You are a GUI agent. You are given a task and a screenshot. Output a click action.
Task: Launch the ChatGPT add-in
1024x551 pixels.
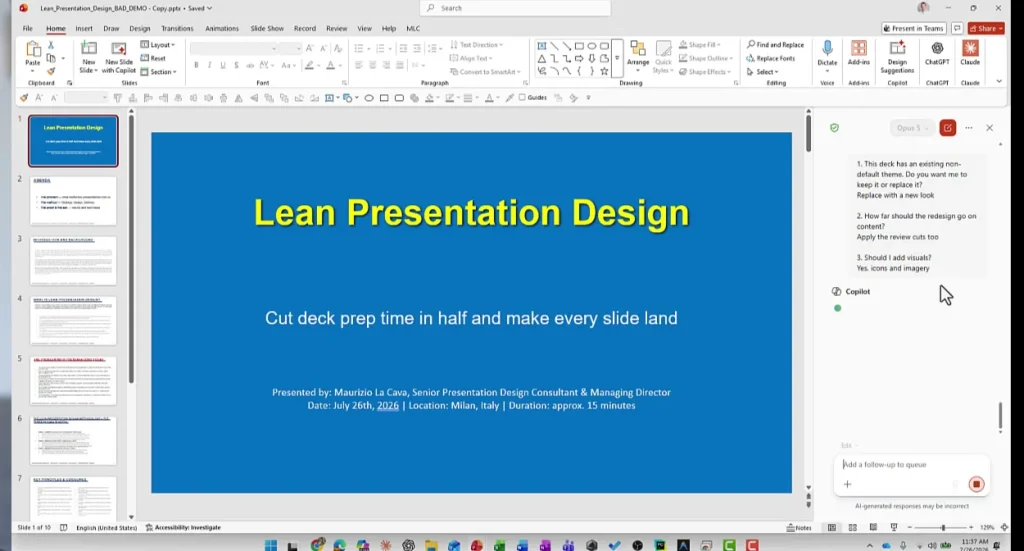pyautogui.click(x=937, y=54)
